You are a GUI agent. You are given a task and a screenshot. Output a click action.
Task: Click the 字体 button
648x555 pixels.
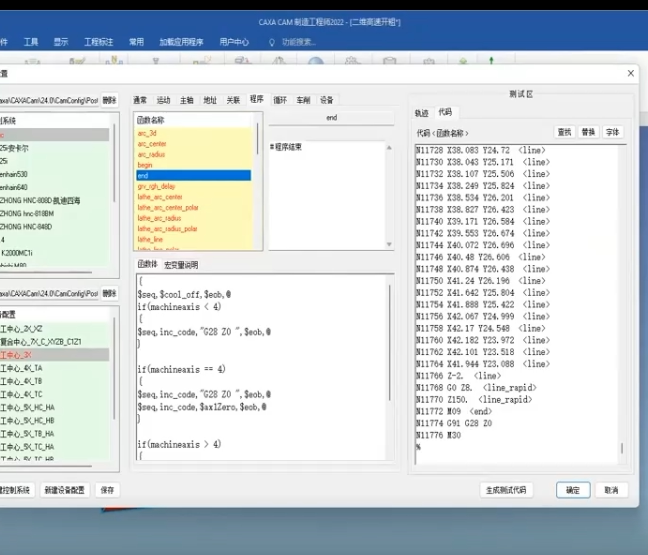[x=612, y=132]
